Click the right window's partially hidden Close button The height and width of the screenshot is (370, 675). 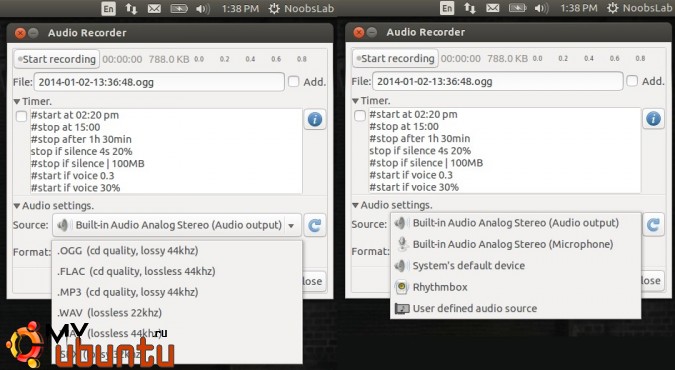pyautogui.click(x=652, y=281)
